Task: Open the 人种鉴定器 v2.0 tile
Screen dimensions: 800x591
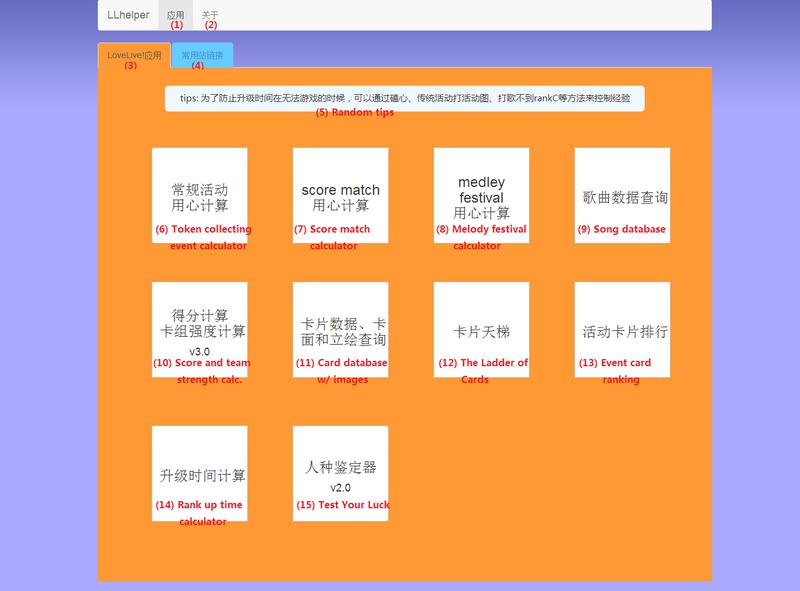Action: click(x=340, y=474)
